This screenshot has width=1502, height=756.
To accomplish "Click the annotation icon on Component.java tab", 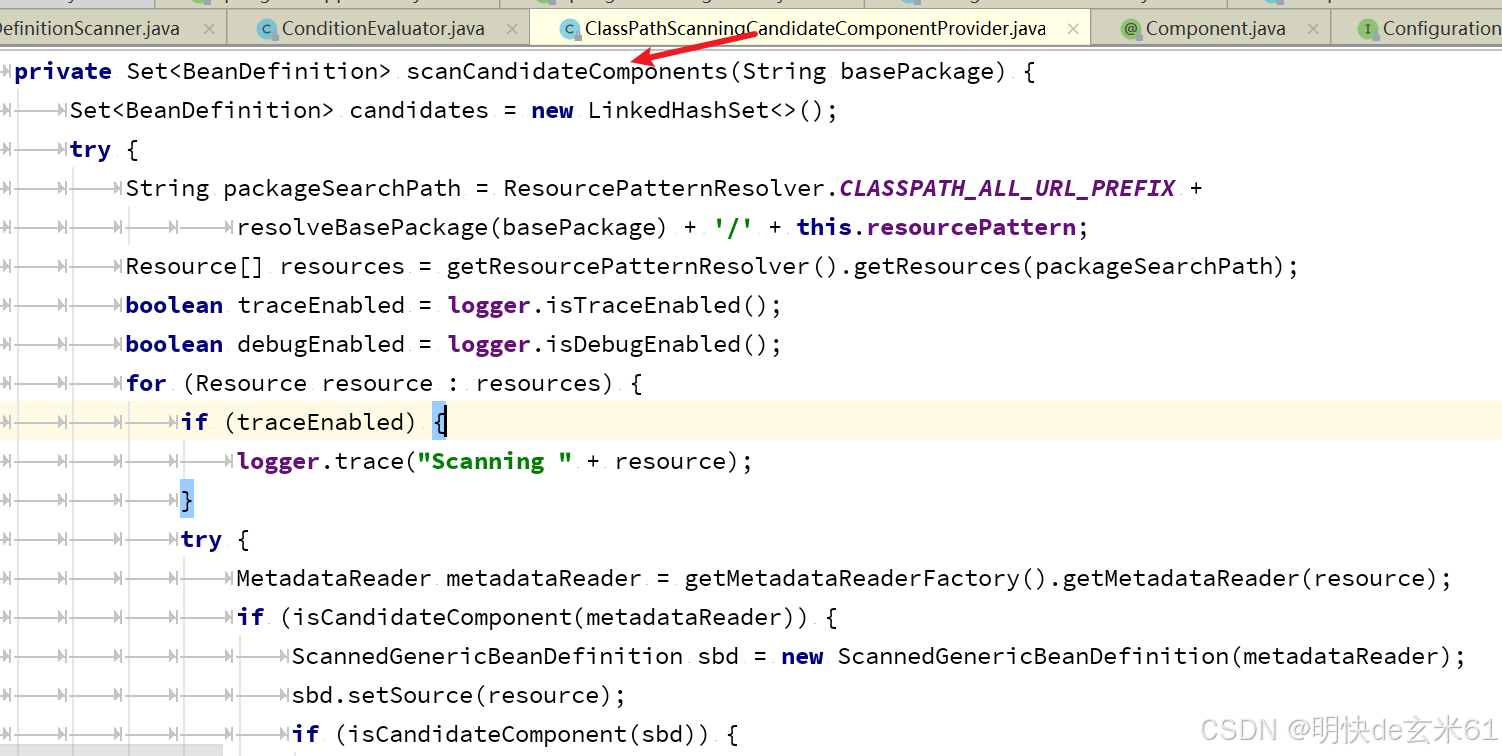I will pos(1130,29).
